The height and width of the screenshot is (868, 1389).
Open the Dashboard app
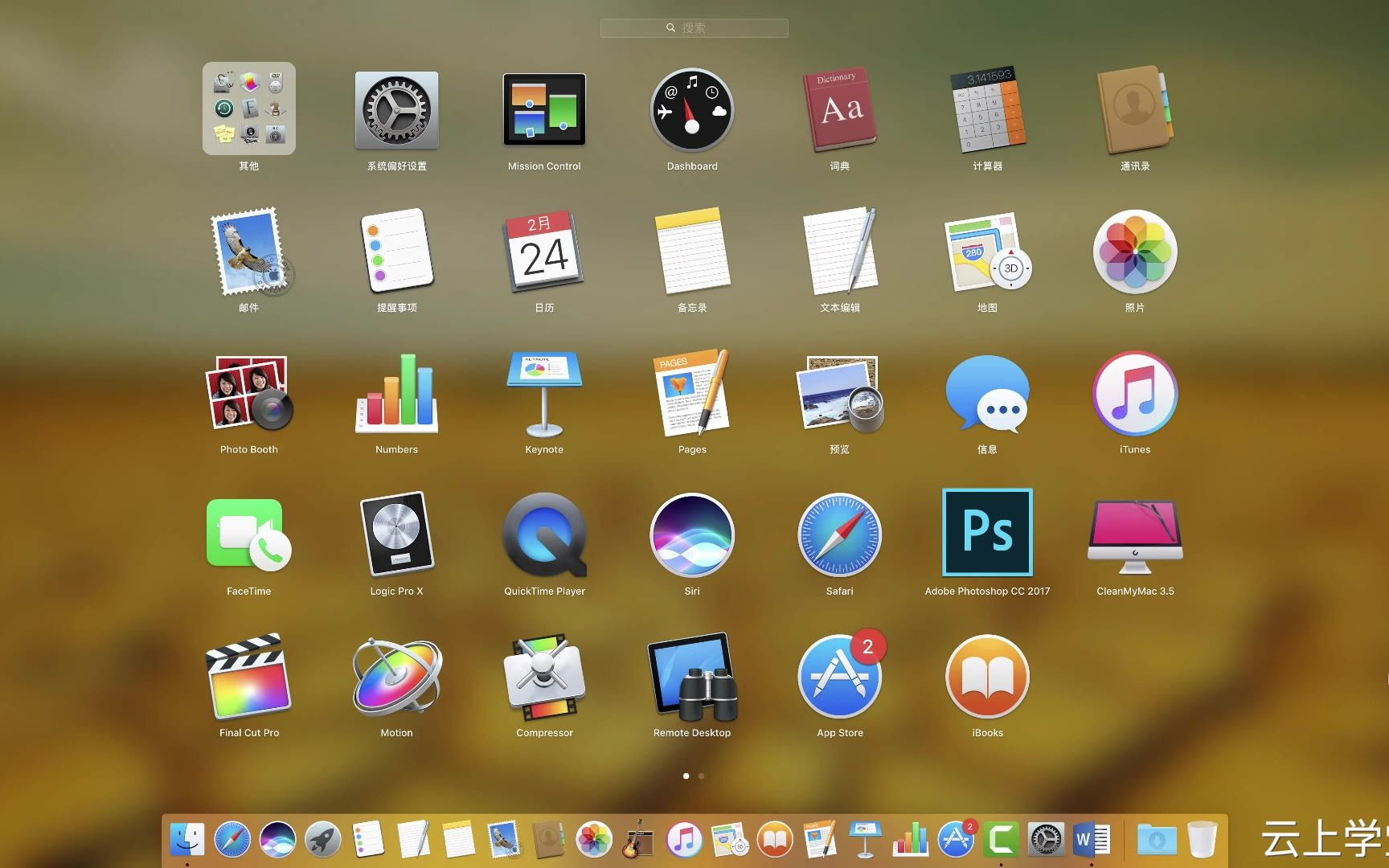click(x=692, y=110)
